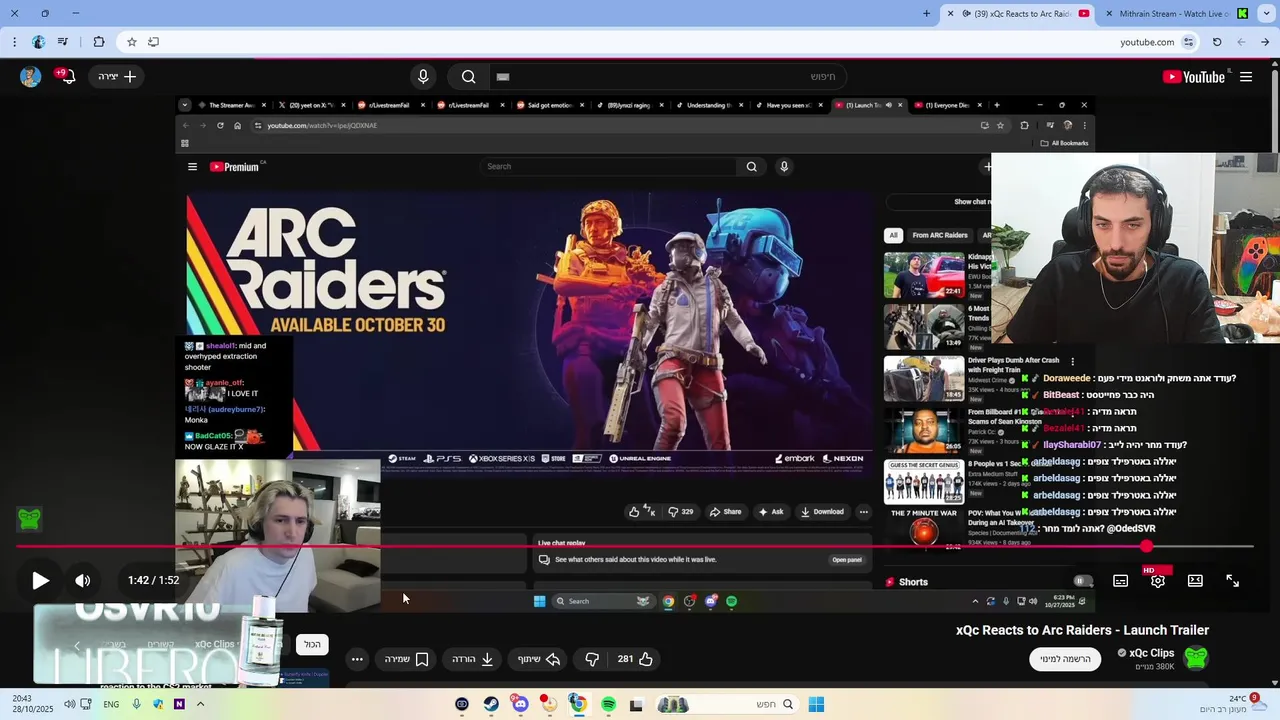
Task: Open the three-dot more actions menu
Action: [x=357, y=659]
